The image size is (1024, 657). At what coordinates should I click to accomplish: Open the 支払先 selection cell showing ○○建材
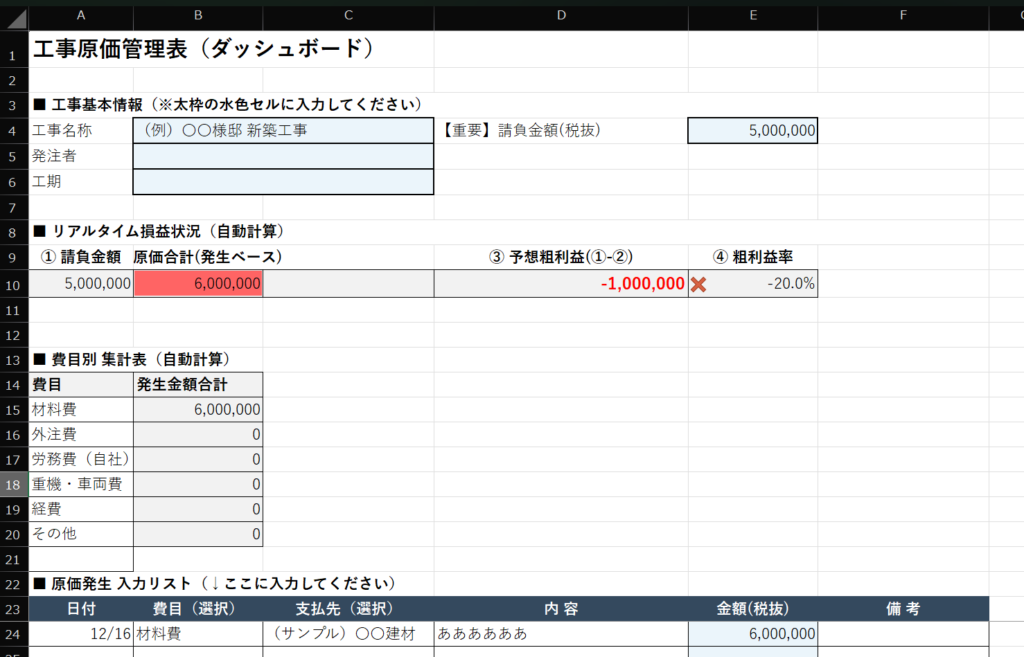coord(348,633)
